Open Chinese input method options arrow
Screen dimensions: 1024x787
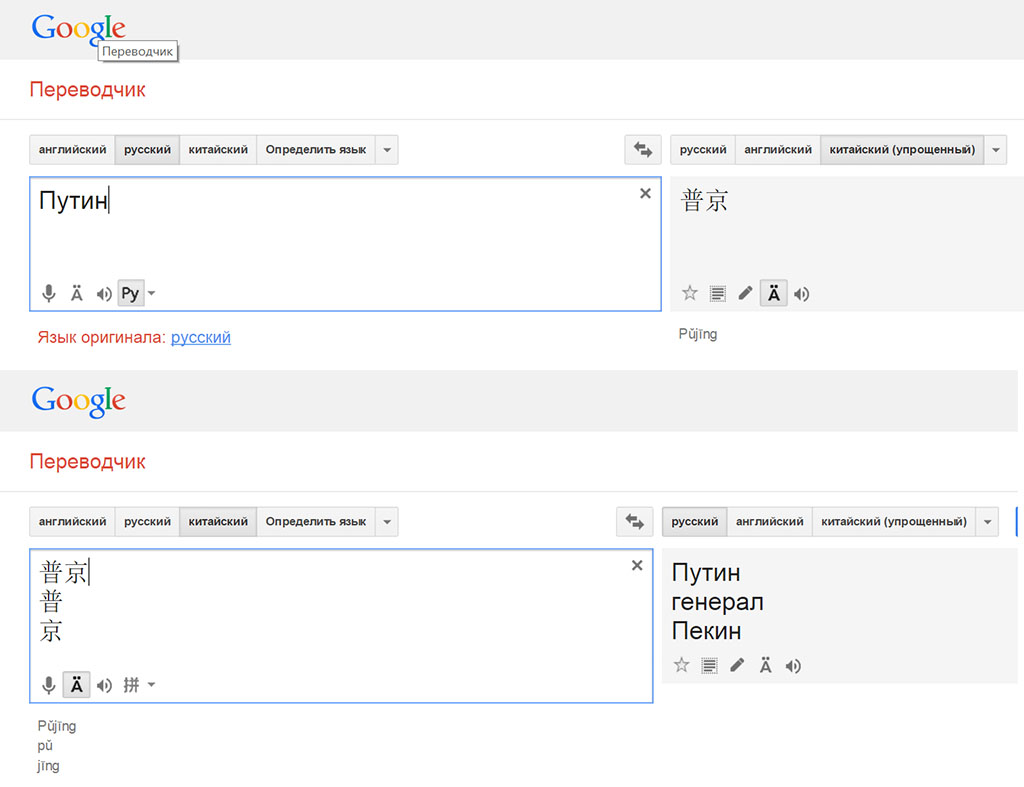[x=152, y=684]
